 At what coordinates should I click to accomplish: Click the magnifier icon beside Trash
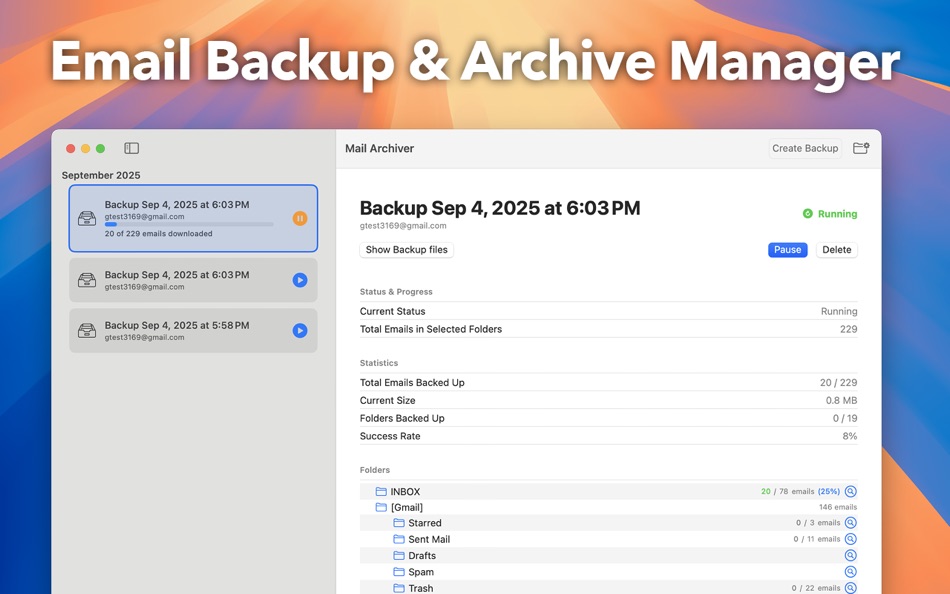[x=851, y=588]
